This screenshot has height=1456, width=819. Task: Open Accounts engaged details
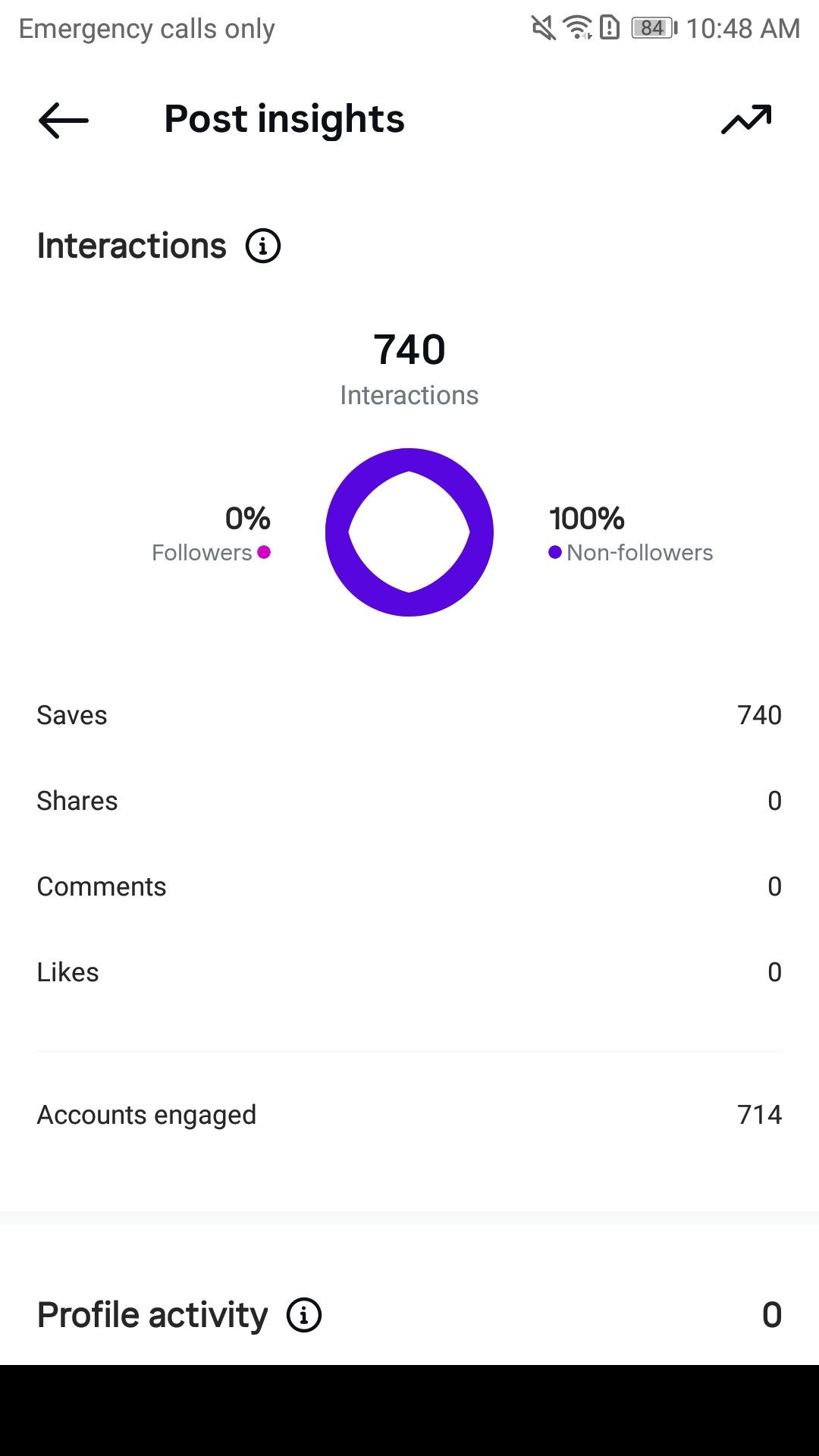tap(409, 1115)
